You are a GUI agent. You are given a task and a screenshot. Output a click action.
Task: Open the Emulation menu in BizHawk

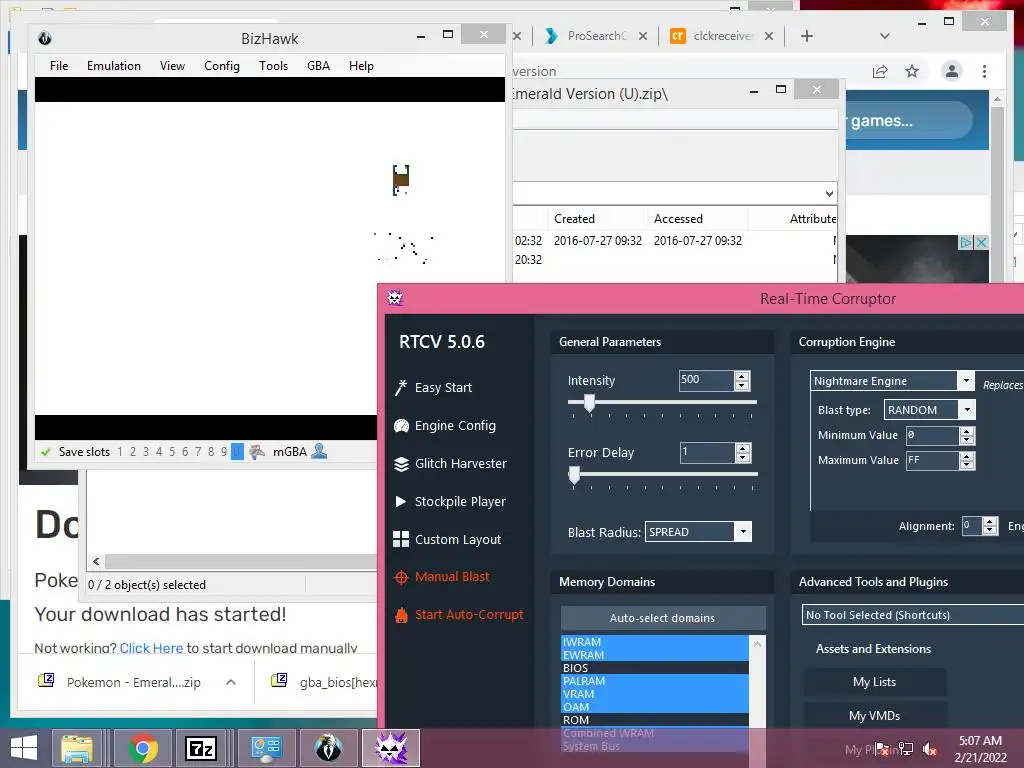click(114, 66)
